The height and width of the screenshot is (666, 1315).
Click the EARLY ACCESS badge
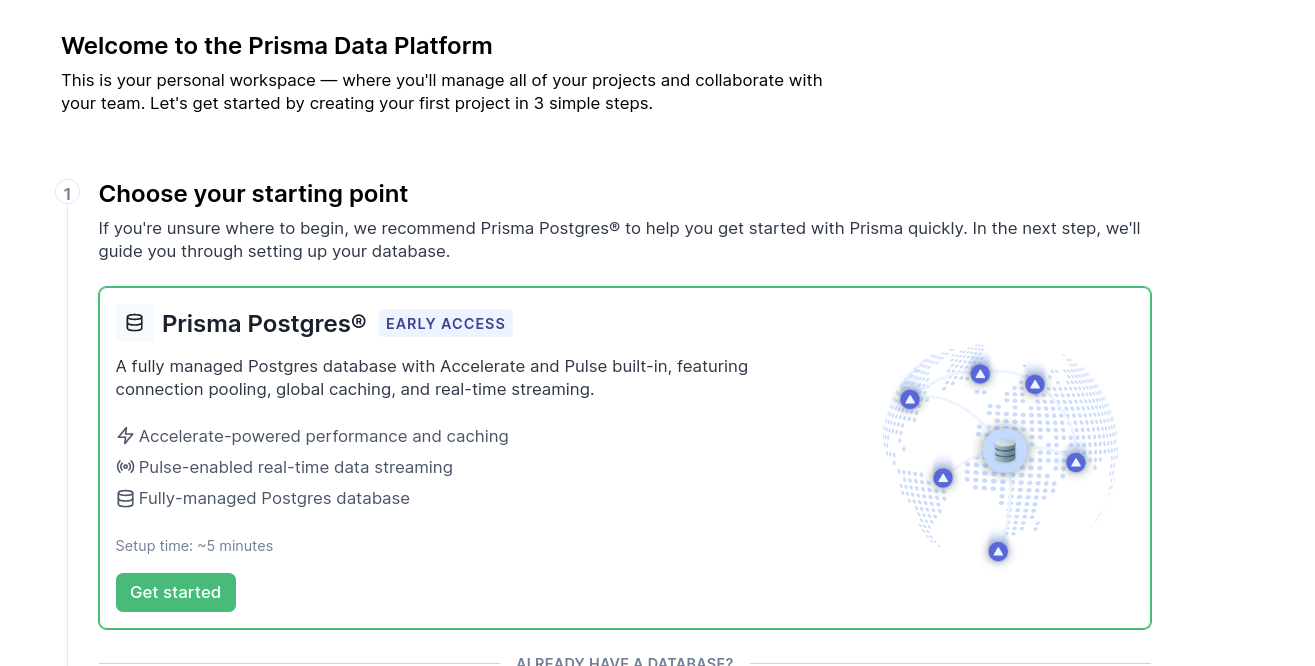point(446,323)
